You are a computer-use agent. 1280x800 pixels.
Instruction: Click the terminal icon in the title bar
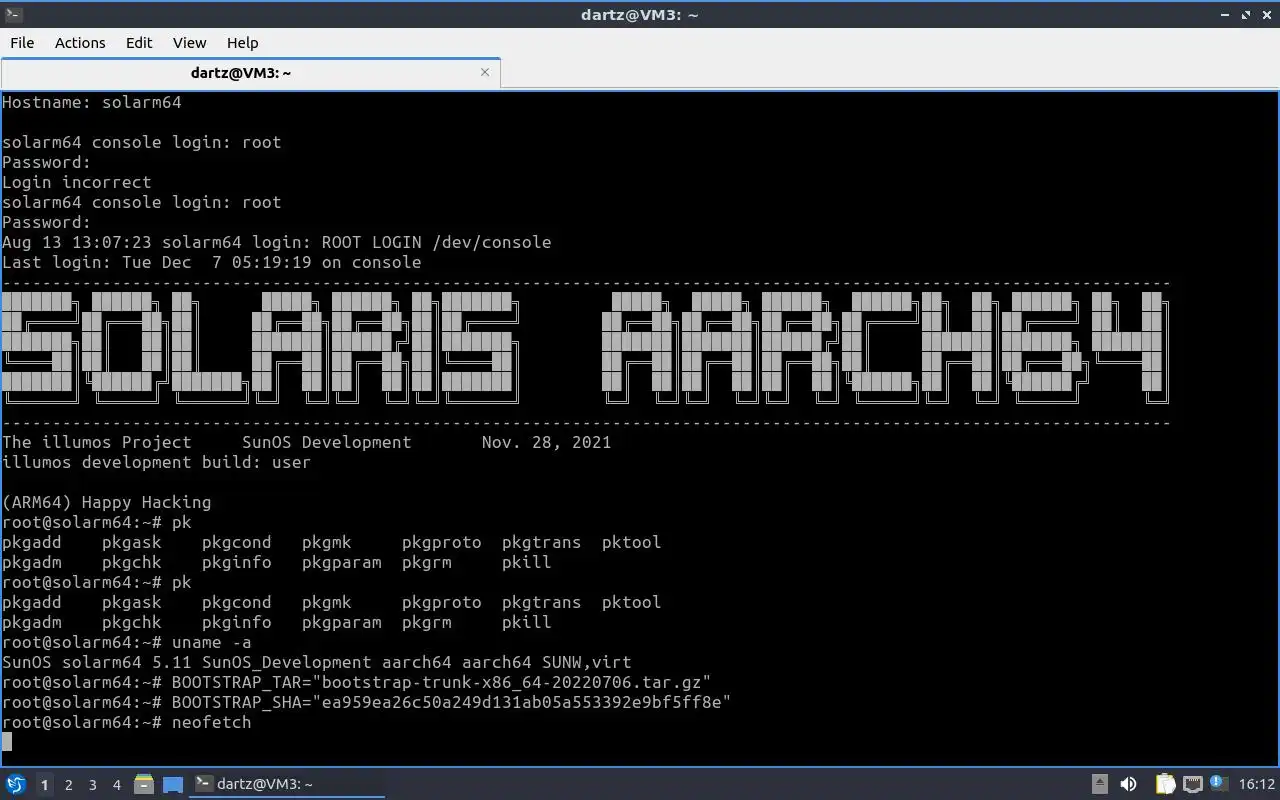click(14, 14)
